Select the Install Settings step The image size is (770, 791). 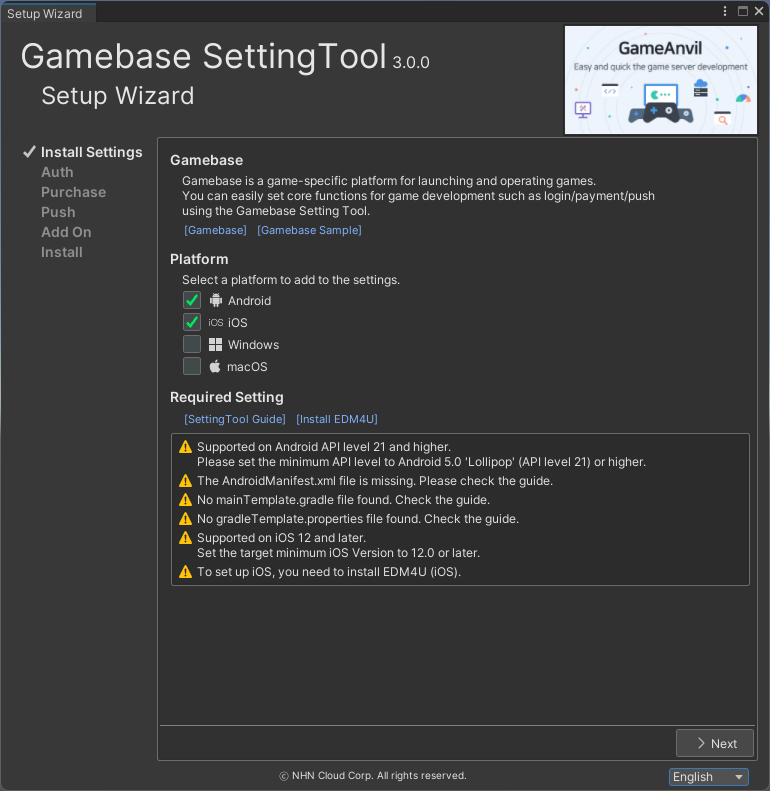point(91,152)
